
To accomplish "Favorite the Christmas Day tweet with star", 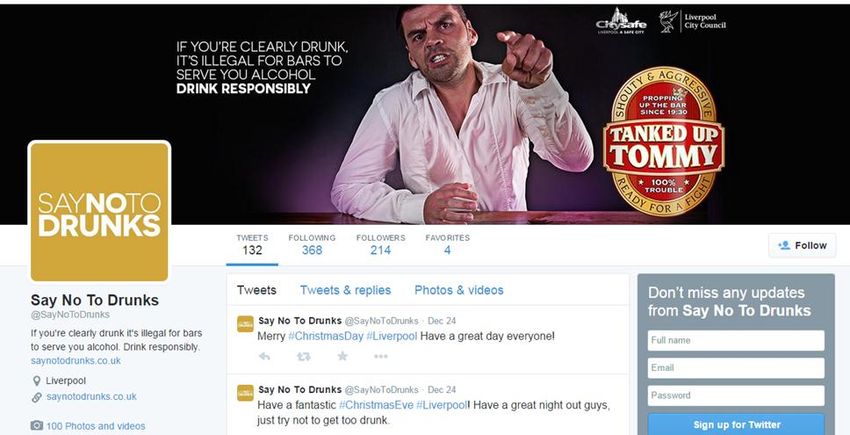I will point(342,356).
